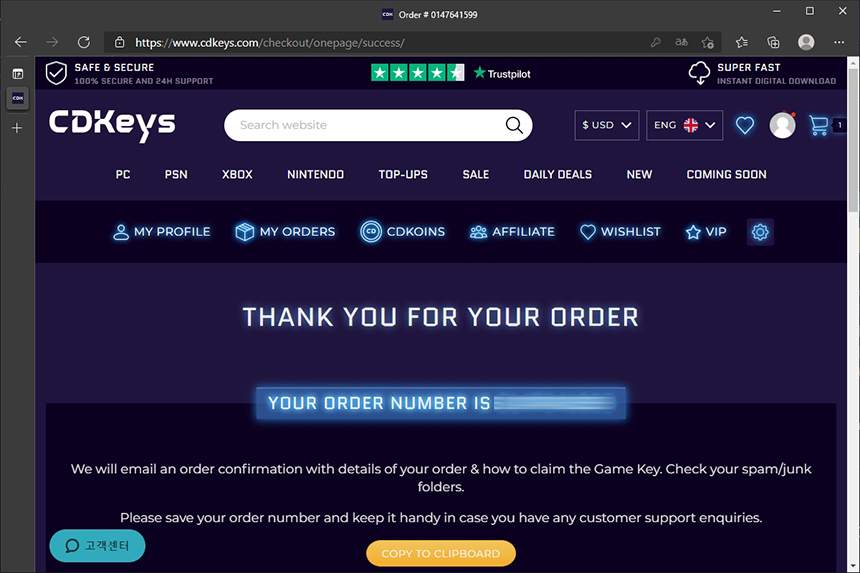This screenshot has height=573, width=860.
Task: Open the CDKOINS tab
Action: click(x=403, y=232)
